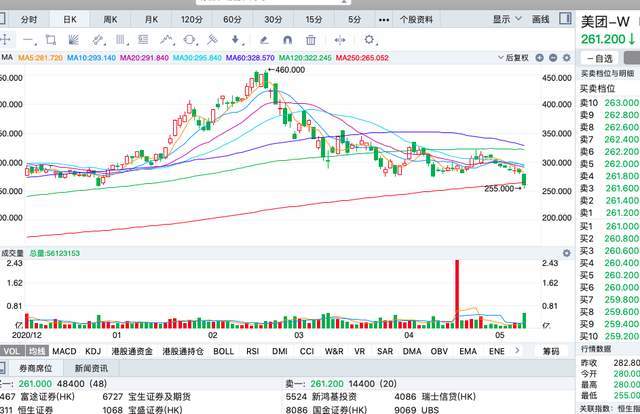
Task: Toggle the right sidebar layout icon
Action: [x=565, y=18]
